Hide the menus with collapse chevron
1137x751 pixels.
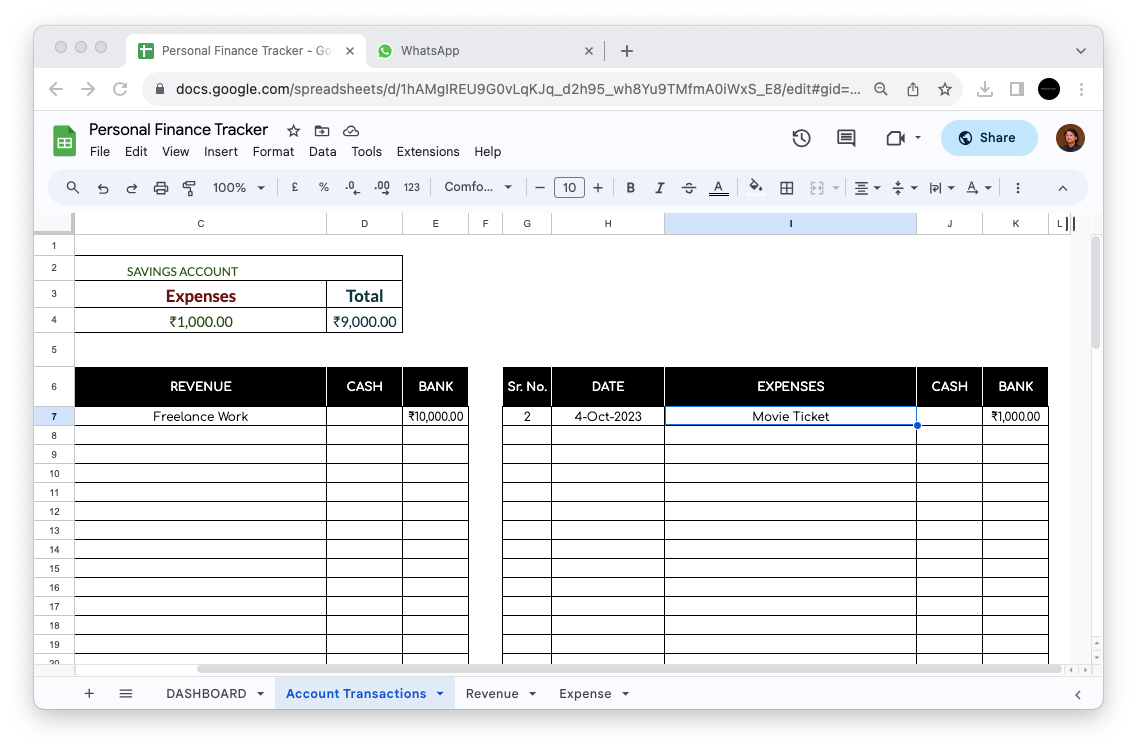click(1062, 188)
